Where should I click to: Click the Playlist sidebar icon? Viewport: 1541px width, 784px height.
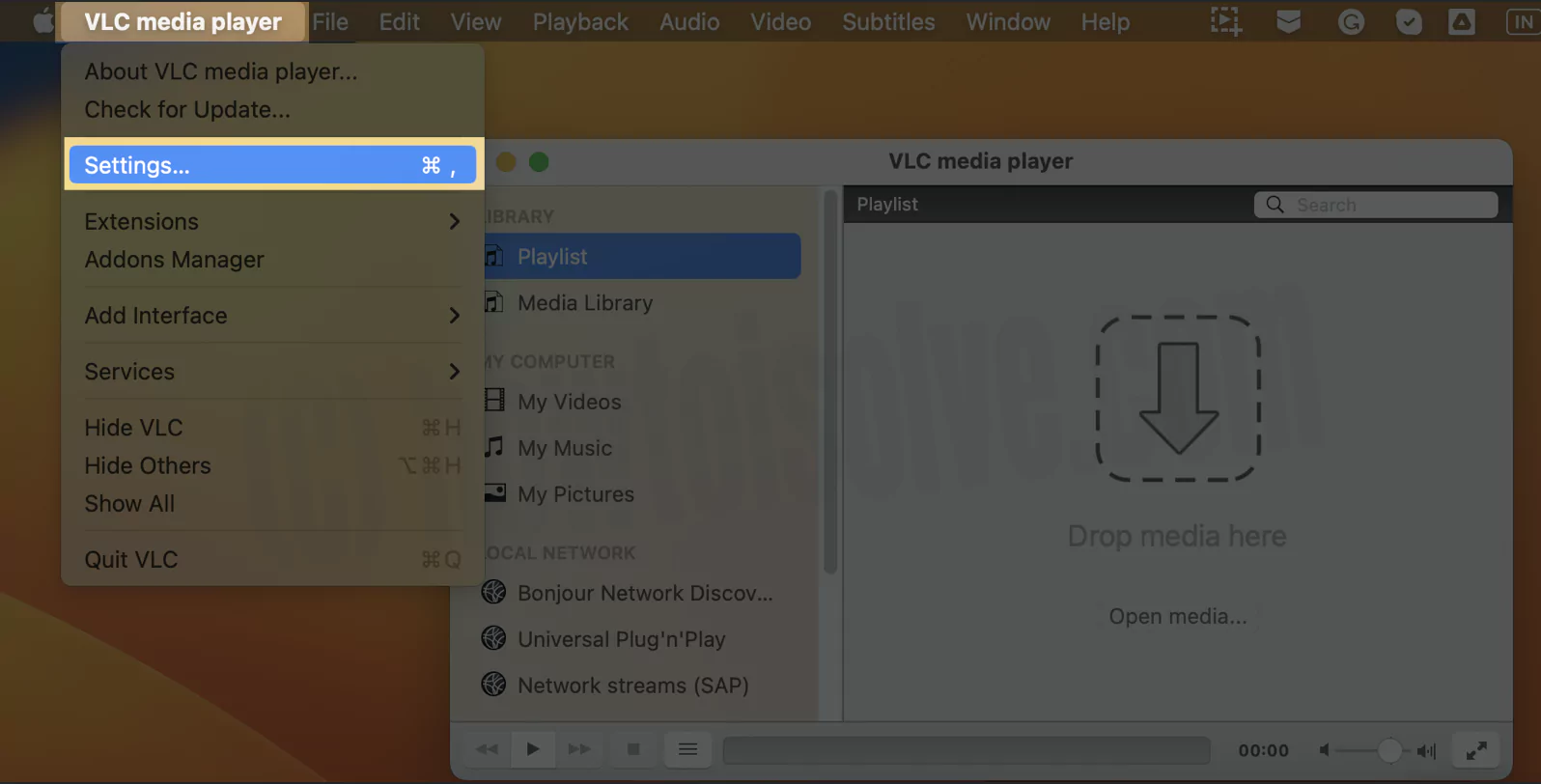[494, 256]
